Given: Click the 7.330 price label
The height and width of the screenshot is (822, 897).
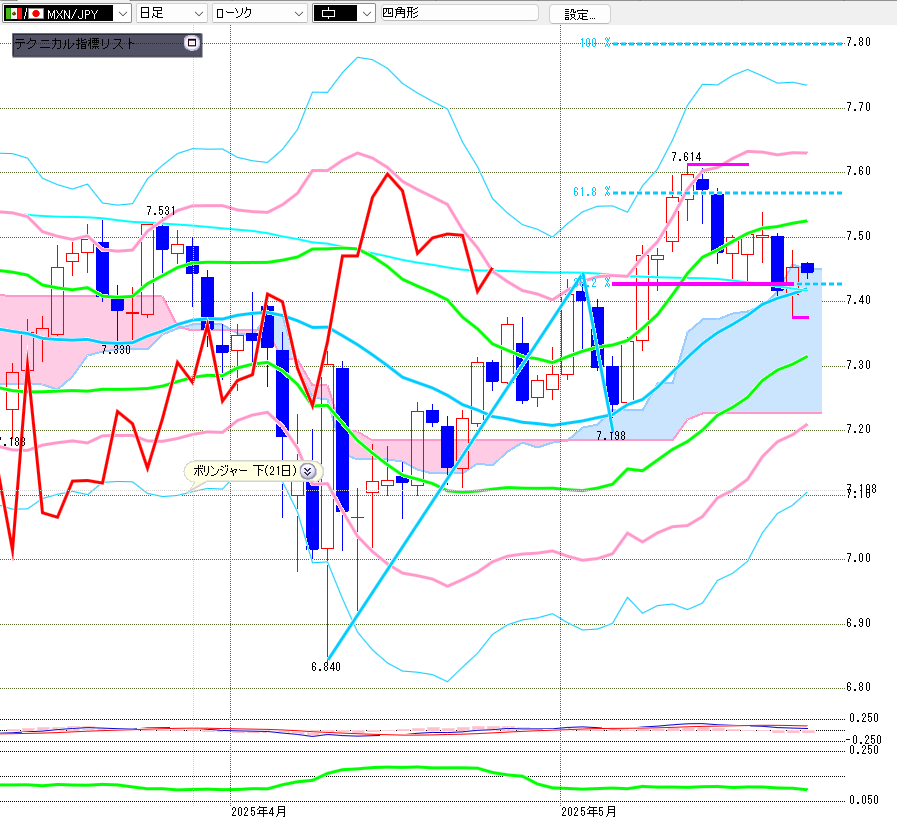Looking at the screenshot, I should coord(116,350).
